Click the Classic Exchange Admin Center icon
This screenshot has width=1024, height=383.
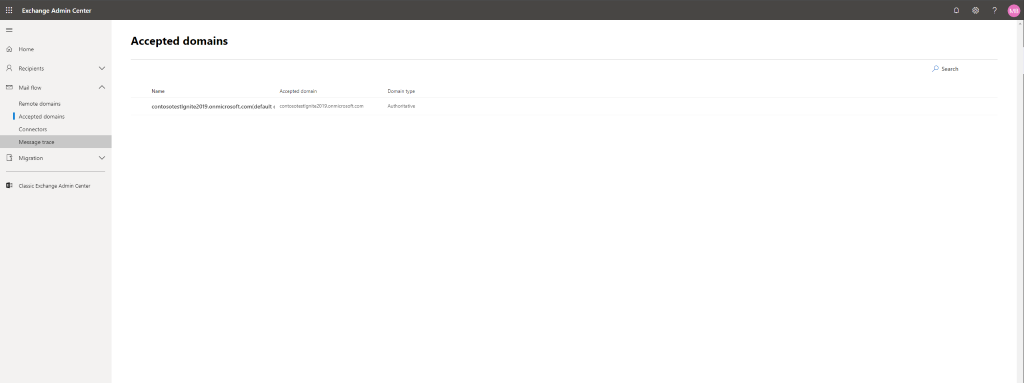9,186
